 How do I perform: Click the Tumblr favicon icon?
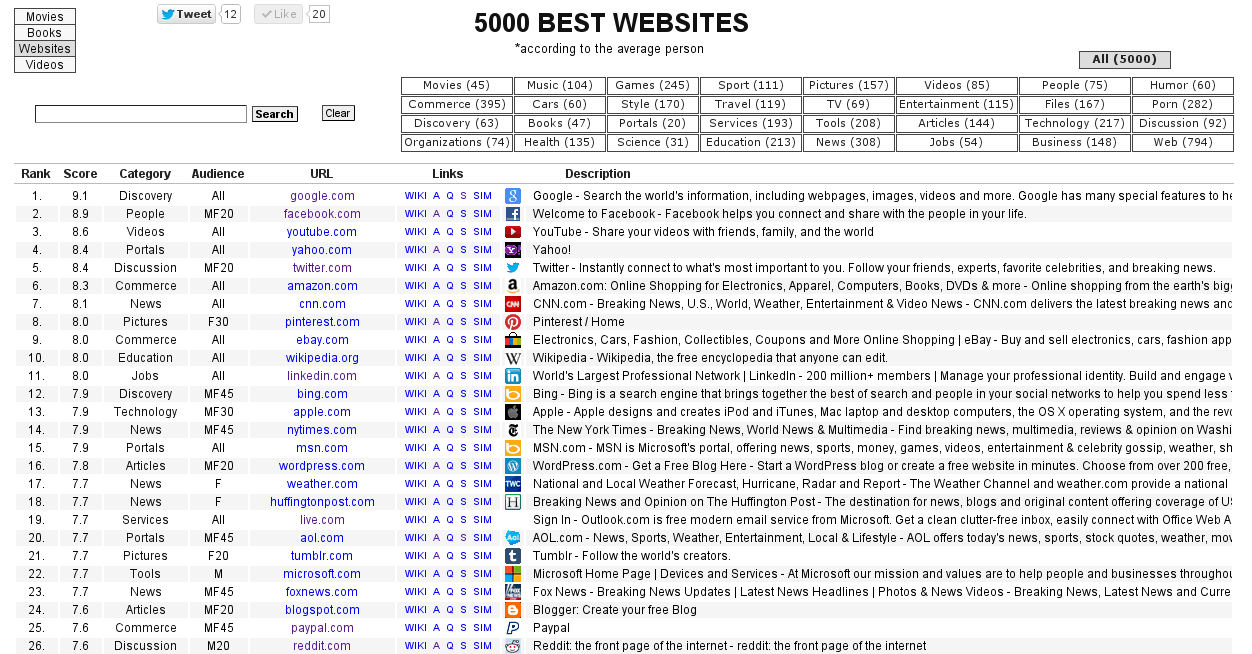[x=513, y=556]
